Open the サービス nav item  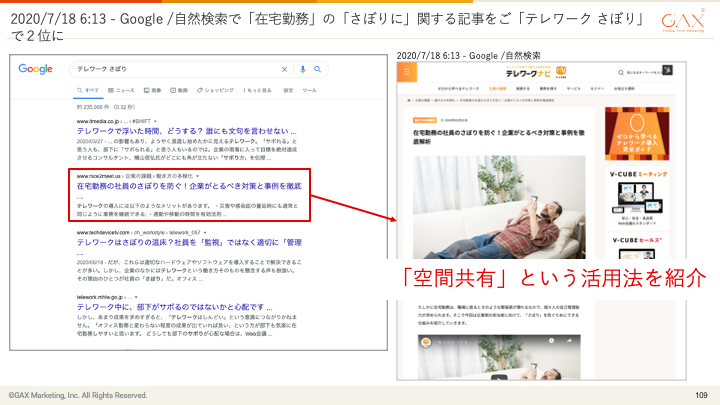[574, 89]
